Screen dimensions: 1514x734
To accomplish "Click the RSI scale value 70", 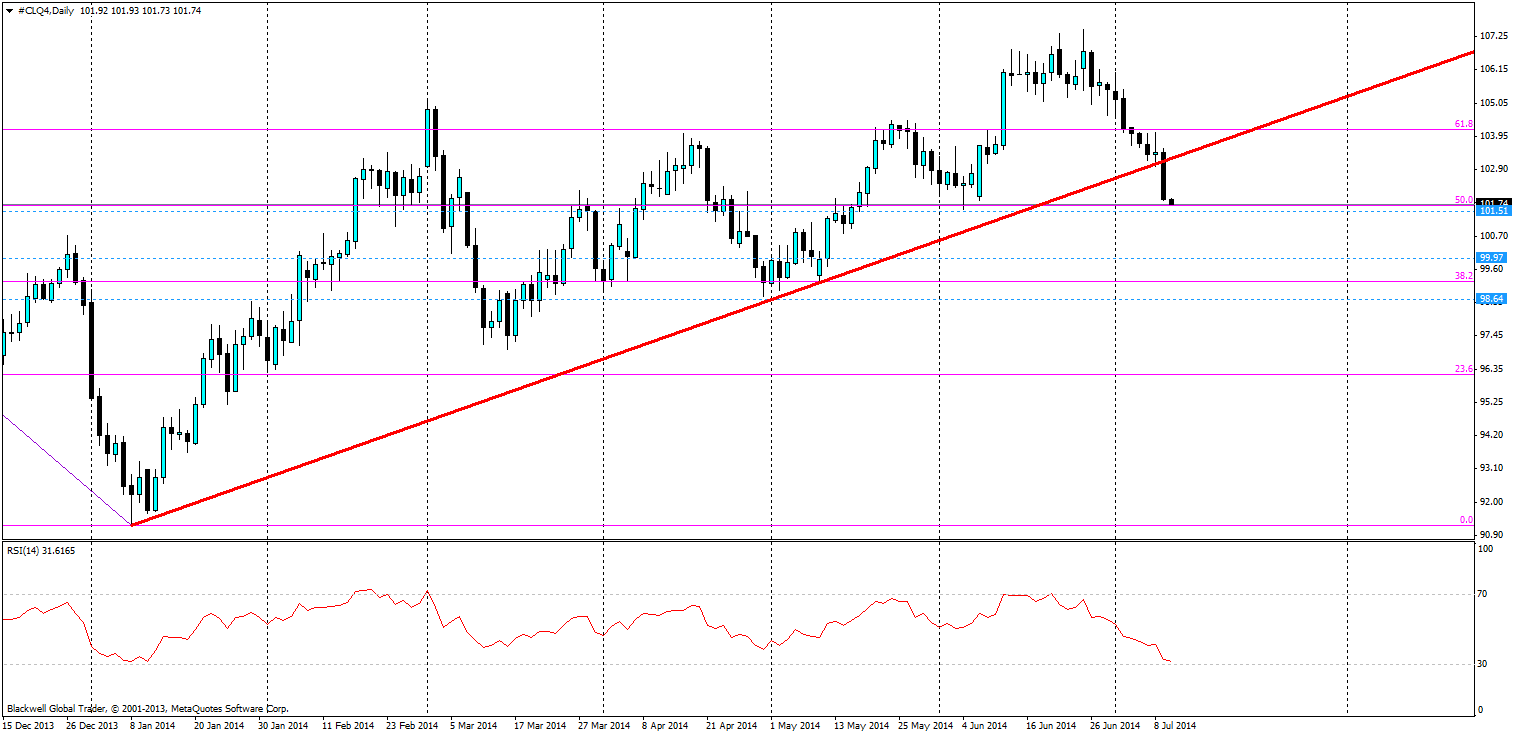I will tap(1485, 594).
